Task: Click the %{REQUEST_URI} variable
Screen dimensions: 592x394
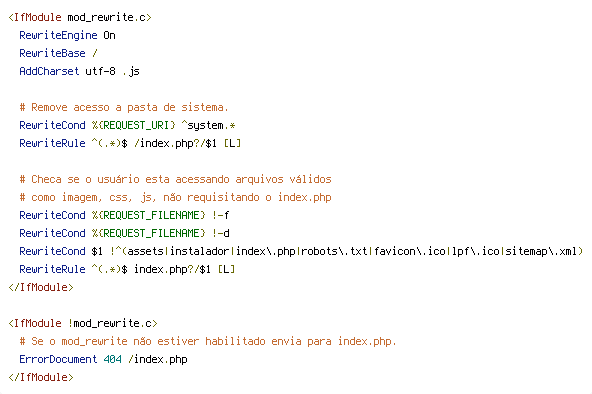Action: tap(133, 125)
